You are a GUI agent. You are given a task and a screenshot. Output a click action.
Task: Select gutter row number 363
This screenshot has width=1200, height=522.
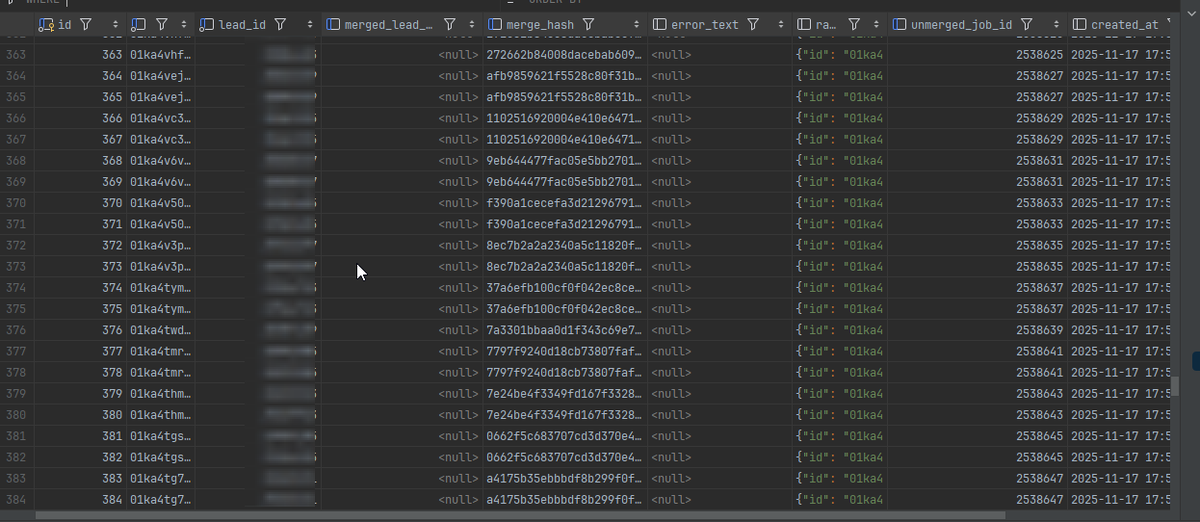[16, 54]
